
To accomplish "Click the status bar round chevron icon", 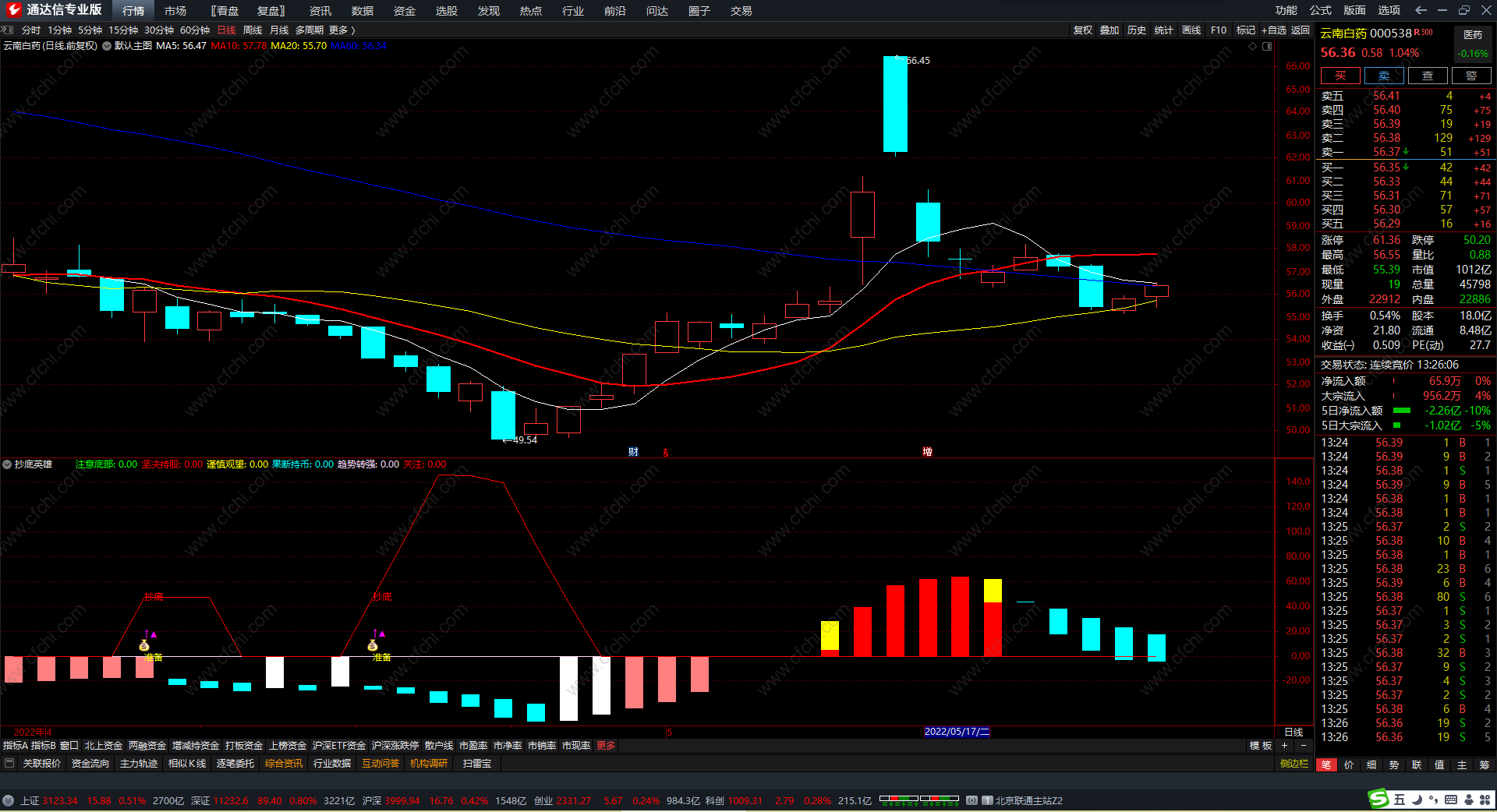I will click(x=8, y=800).
